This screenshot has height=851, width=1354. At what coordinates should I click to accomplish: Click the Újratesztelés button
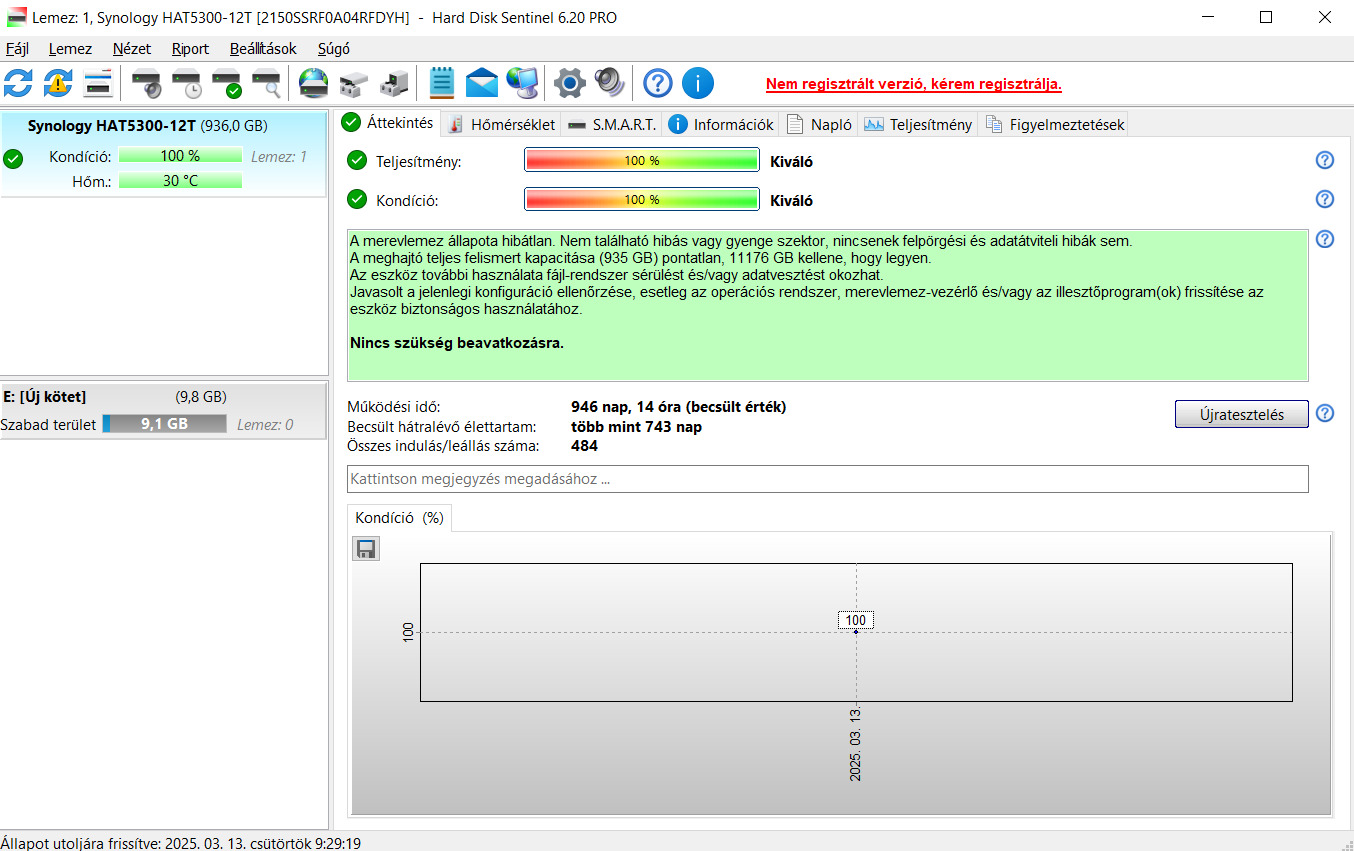[x=1241, y=414]
